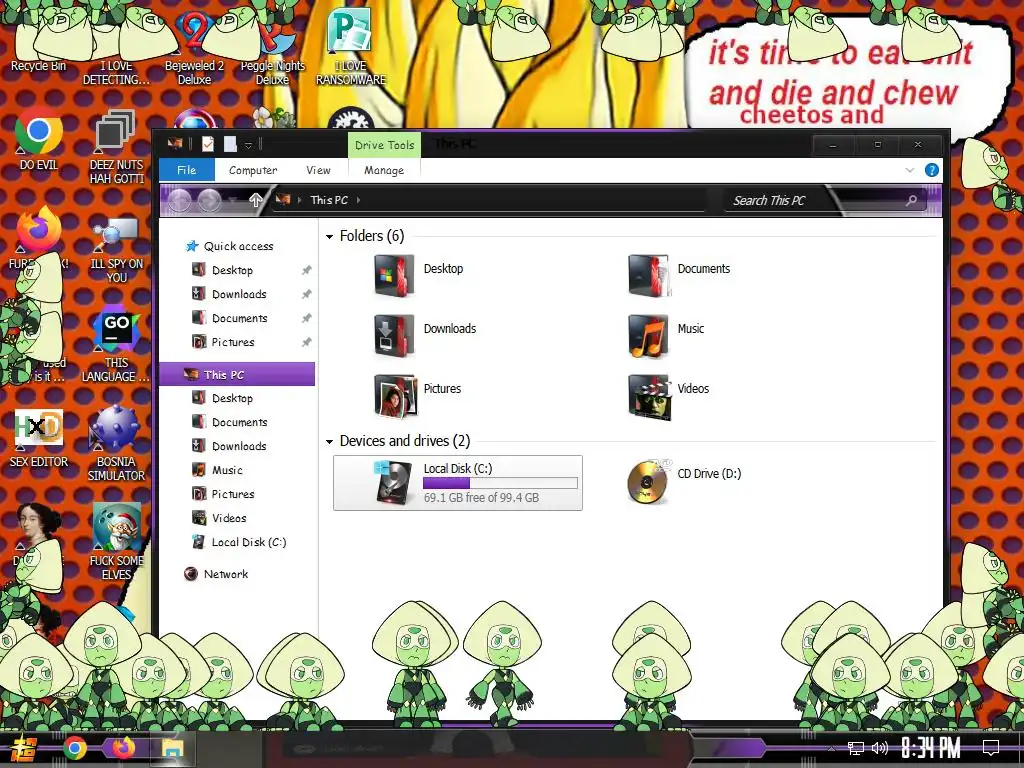Open the Desktop folder in Folders section
This screenshot has height=768, width=1024.
419,275
